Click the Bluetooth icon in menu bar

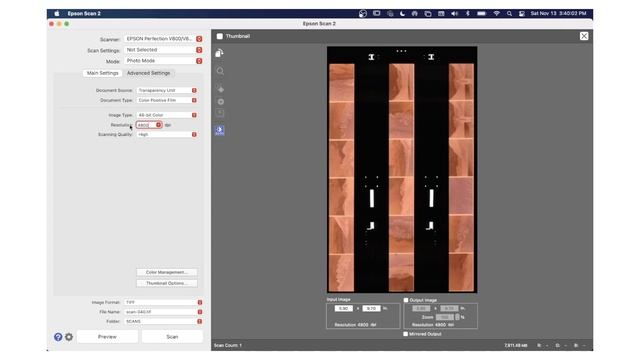pos(468,13)
